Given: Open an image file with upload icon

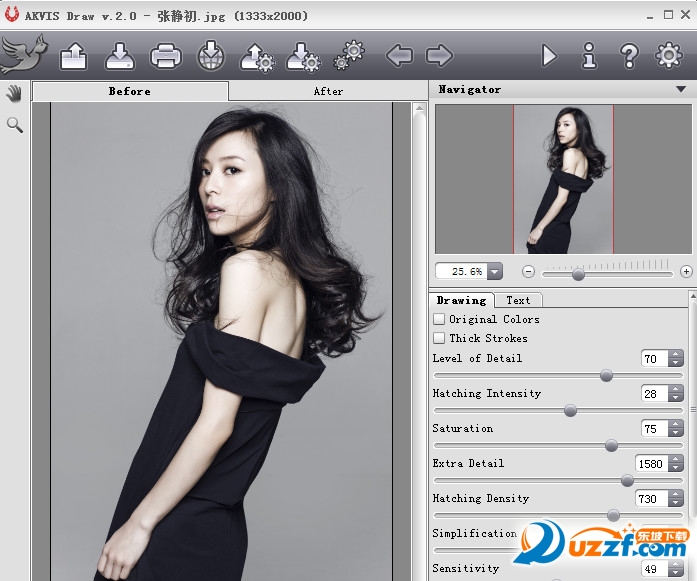Looking at the screenshot, I should coord(73,56).
